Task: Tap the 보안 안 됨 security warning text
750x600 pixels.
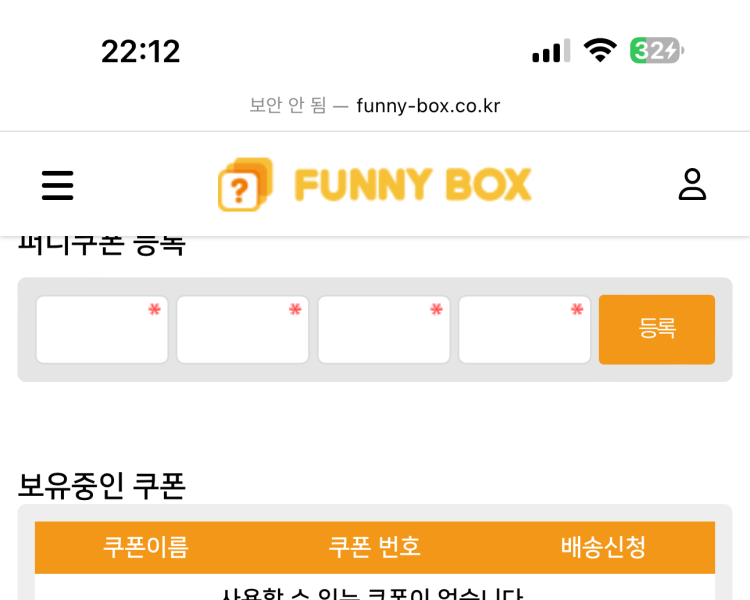Action: pyautogui.click(x=288, y=106)
